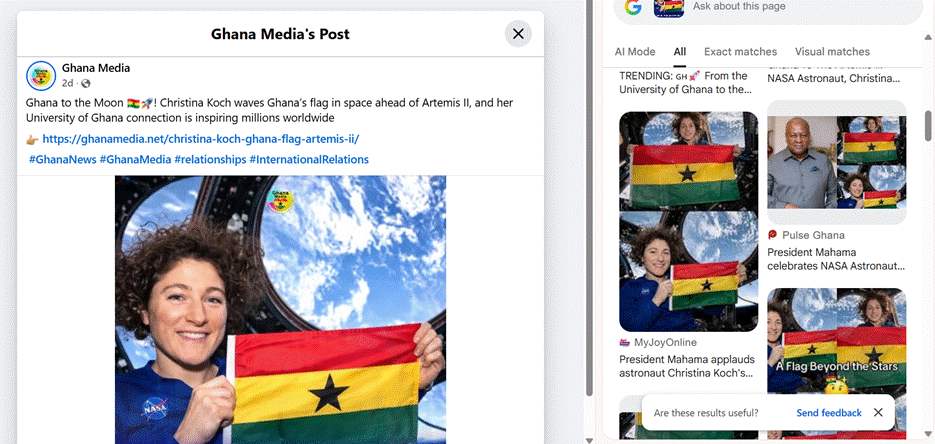Screen dimensions: 935x444
Task: Open the ghanamedia.net article link
Action: click(x=201, y=139)
